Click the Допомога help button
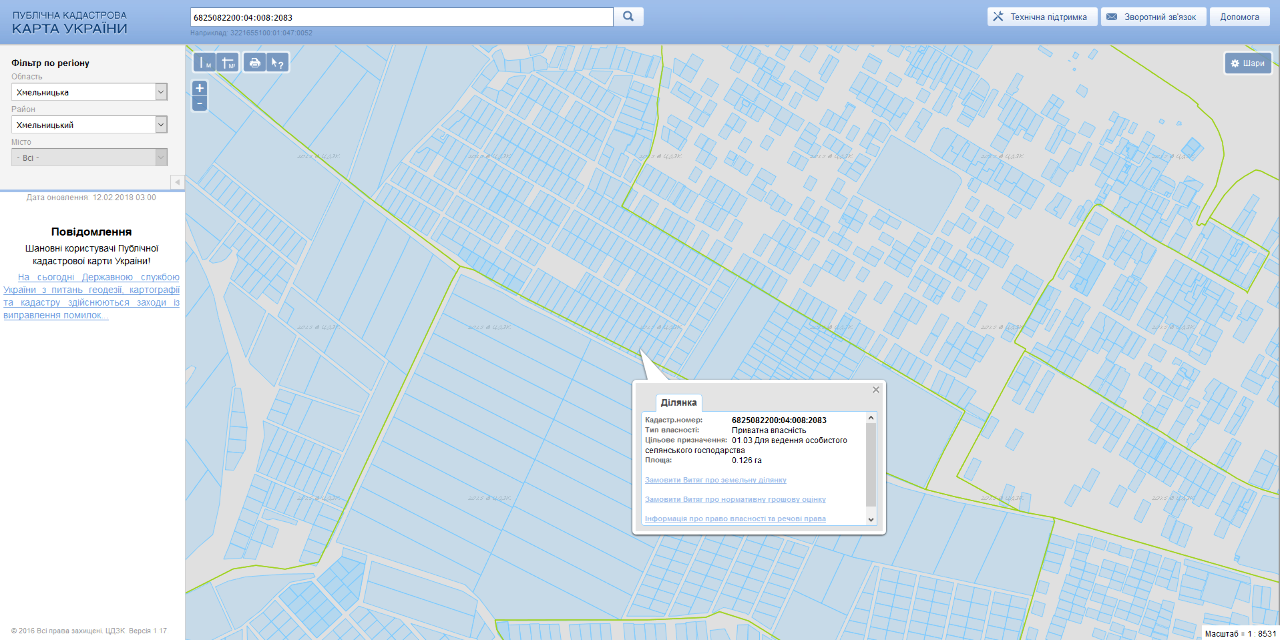The width and height of the screenshot is (1280, 640). 1240,17
